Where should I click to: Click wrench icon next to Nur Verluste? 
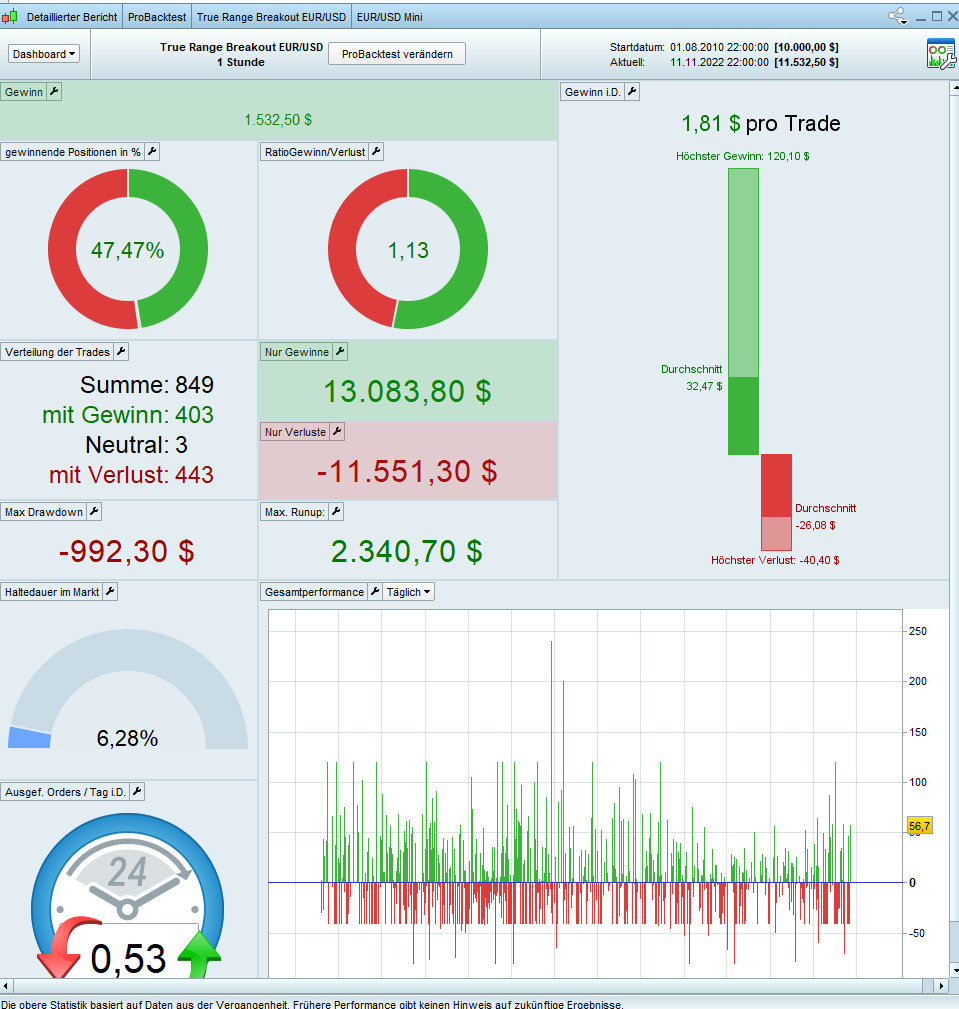(x=337, y=432)
